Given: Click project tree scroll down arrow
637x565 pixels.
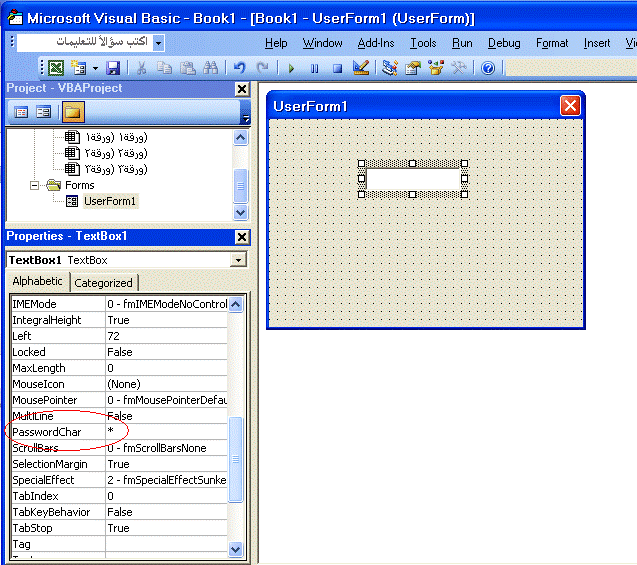Looking at the screenshot, I should point(240,212).
